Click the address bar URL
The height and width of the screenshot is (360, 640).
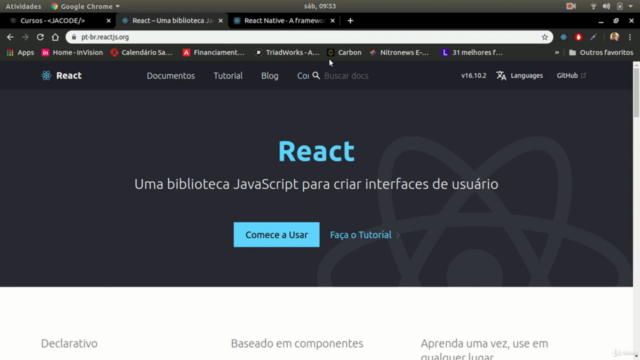(105, 37)
